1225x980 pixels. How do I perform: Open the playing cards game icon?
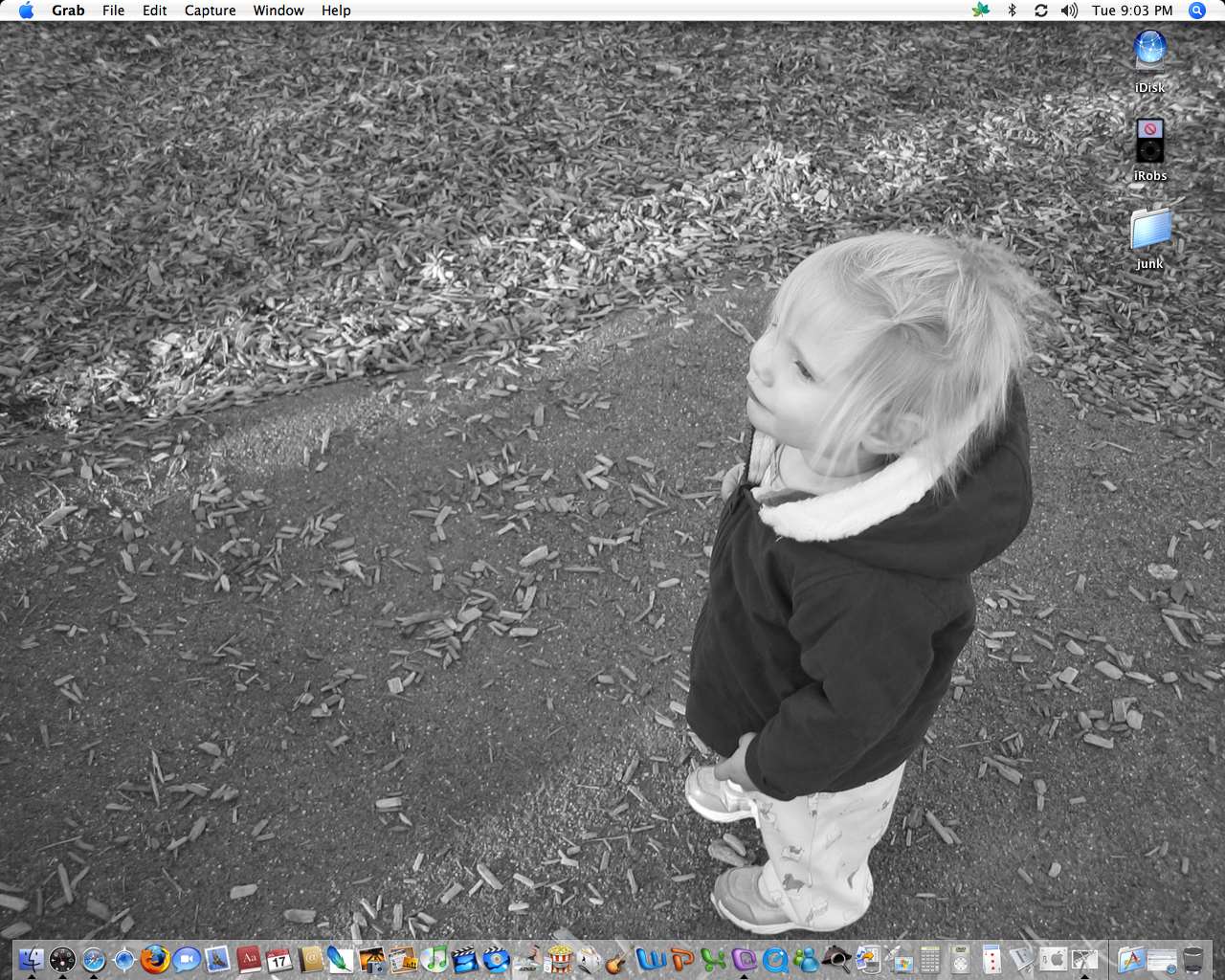(991, 959)
